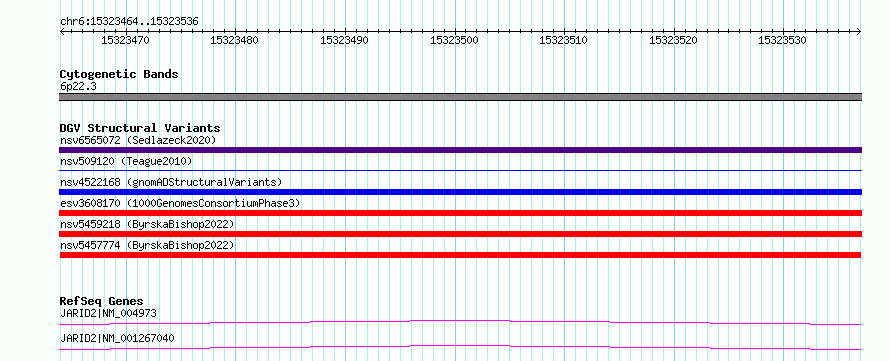Image resolution: width=890 pixels, height=361 pixels.
Task: Click the thin blue nsv509120 variant line
Action: 460,170
